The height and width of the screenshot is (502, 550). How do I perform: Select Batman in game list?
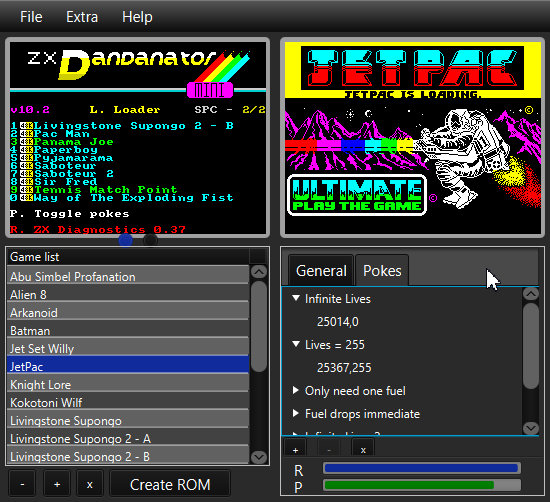(128, 330)
